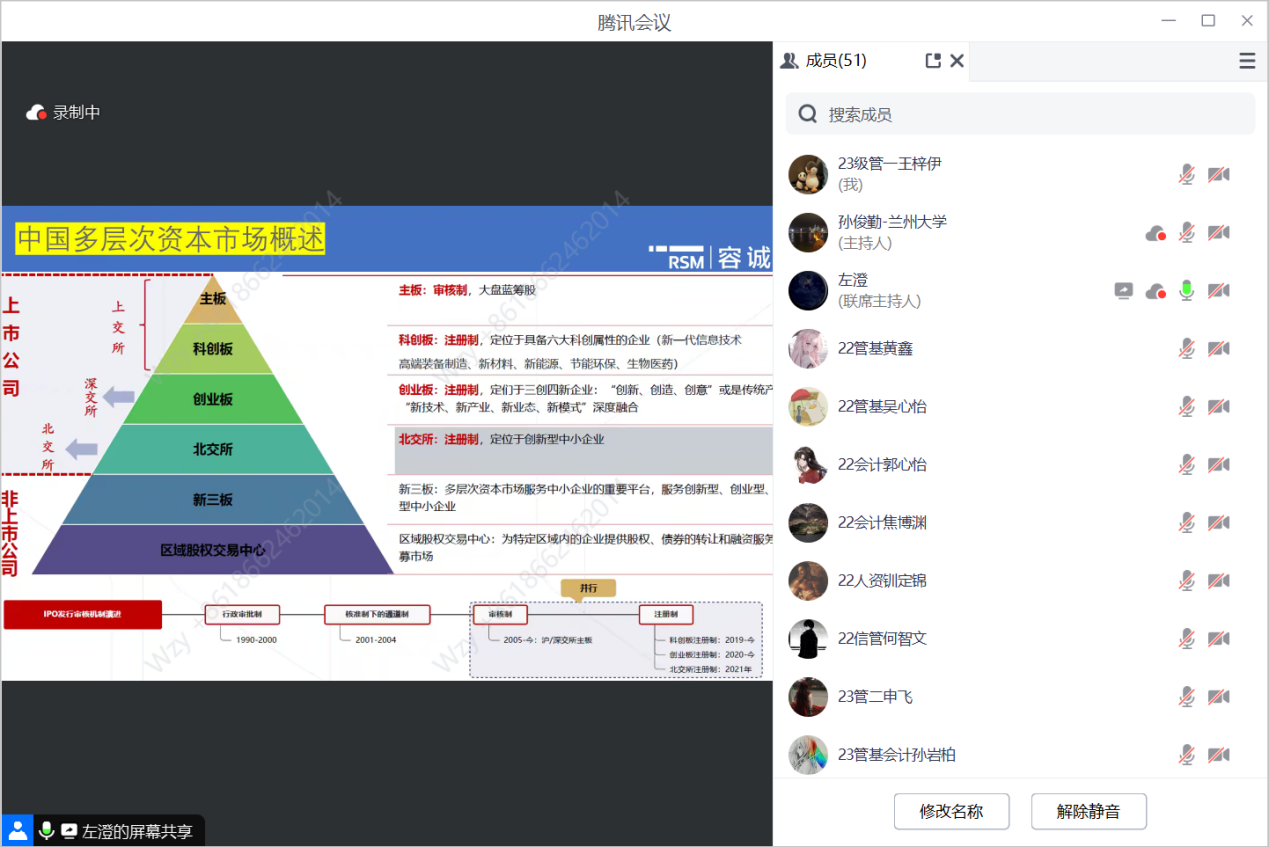This screenshot has height=847, width=1269.
Task: Click the 成员(51) tab title
Action: point(835,61)
